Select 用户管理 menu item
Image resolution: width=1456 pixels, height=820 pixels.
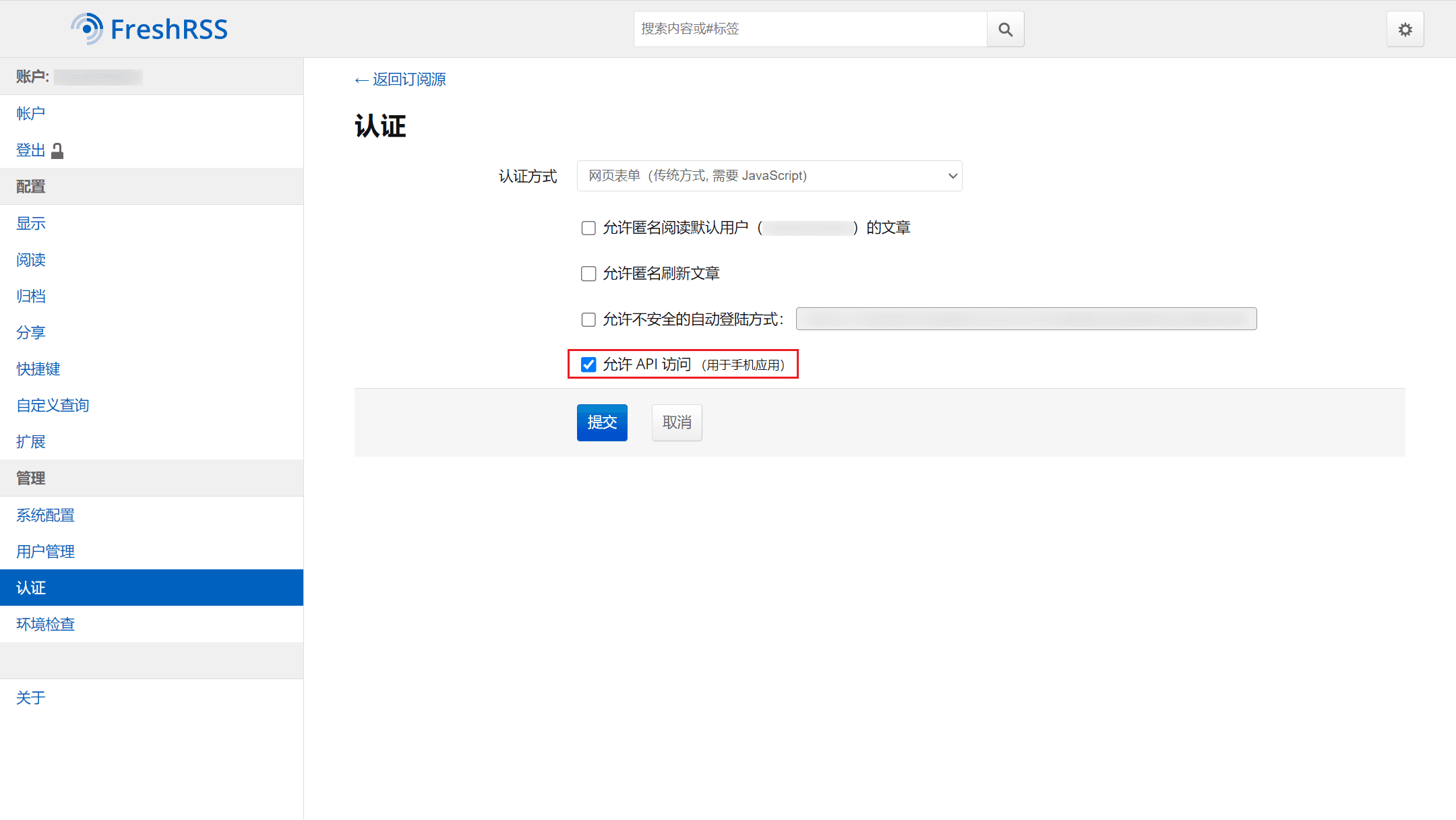point(45,551)
